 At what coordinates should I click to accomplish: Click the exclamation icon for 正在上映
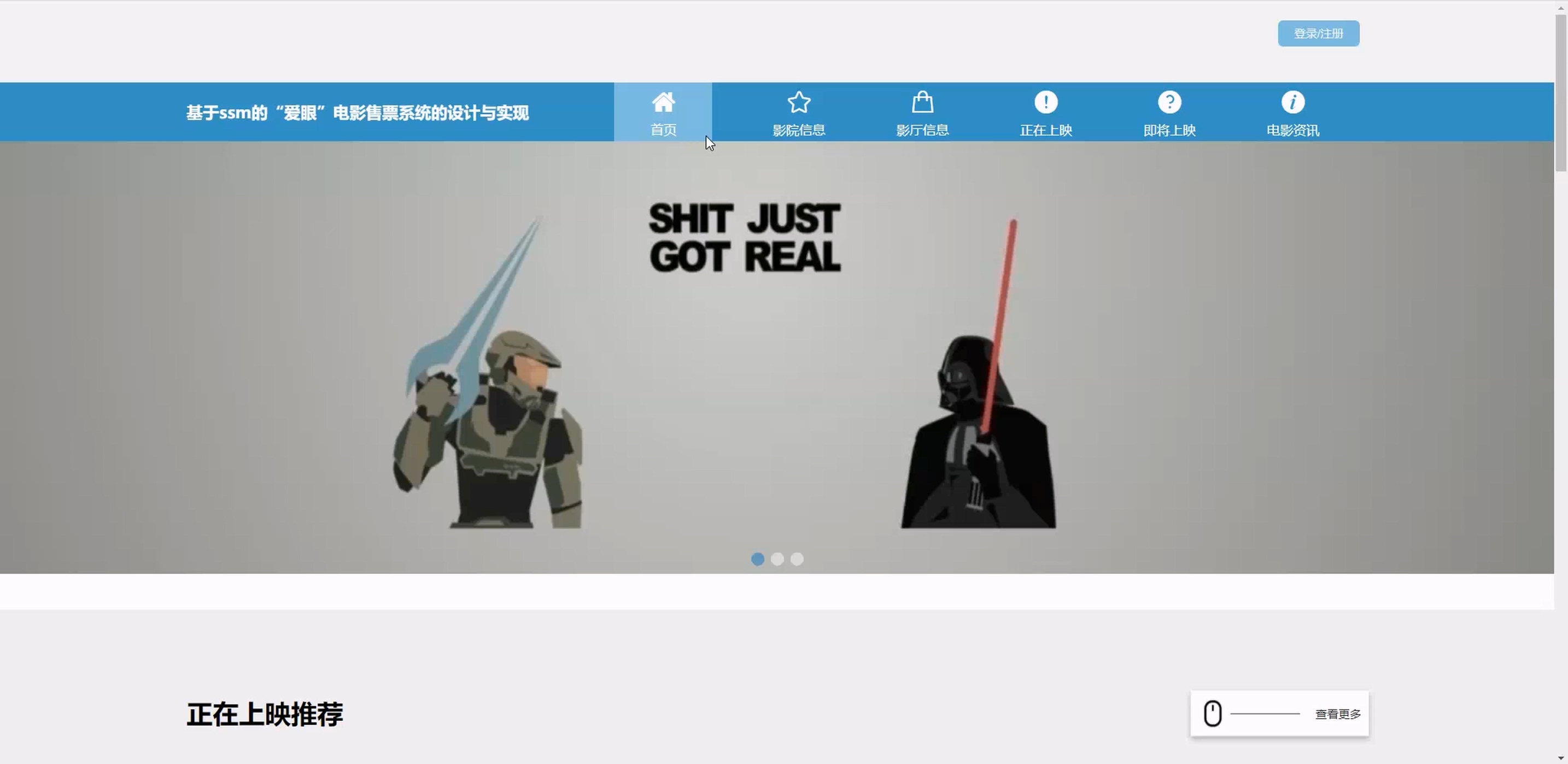tap(1046, 102)
